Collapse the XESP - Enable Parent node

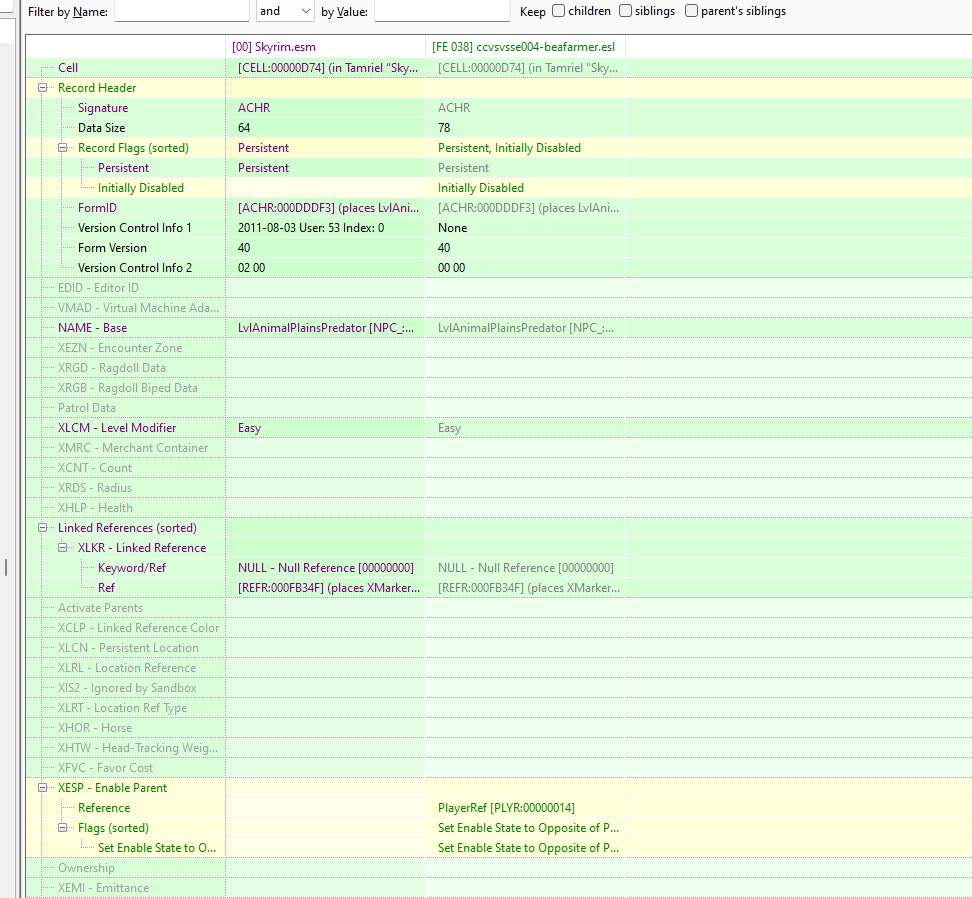coord(43,788)
